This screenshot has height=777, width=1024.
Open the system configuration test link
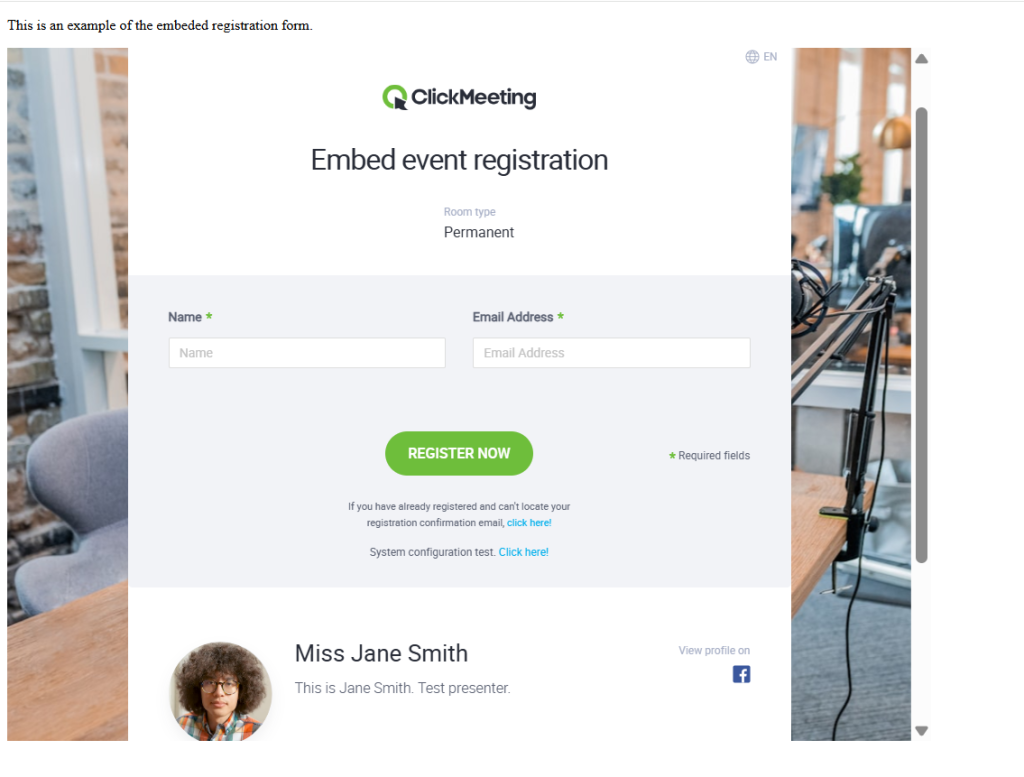click(524, 552)
